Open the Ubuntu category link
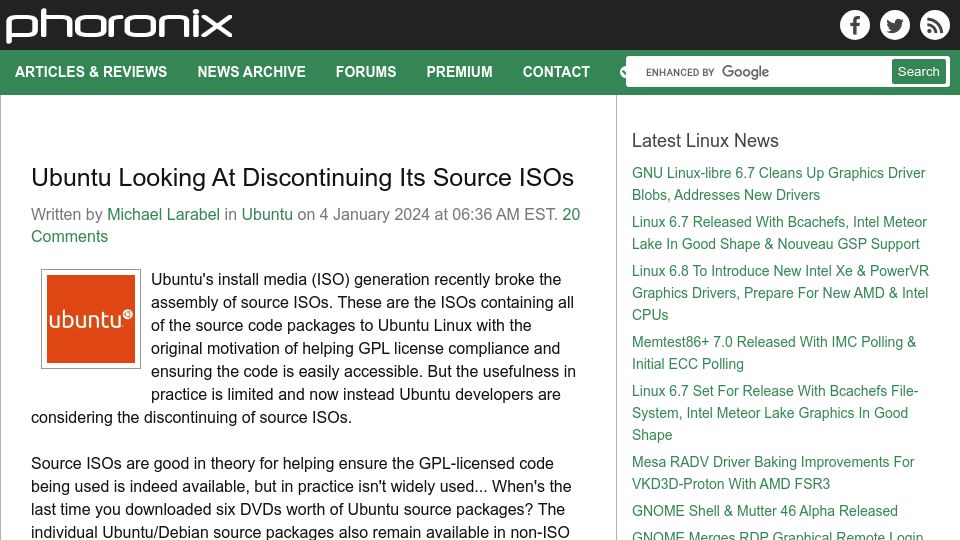This screenshot has width=960, height=540. click(267, 214)
